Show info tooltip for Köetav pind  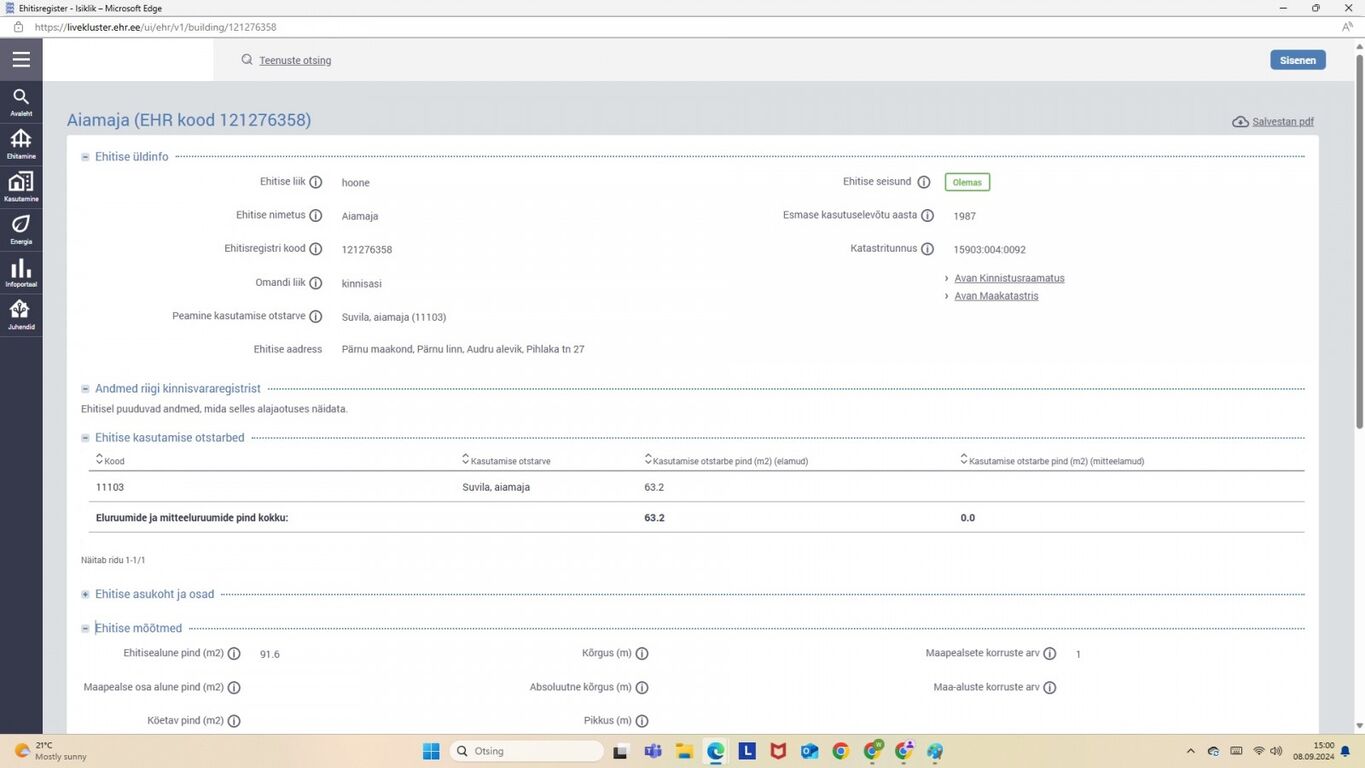(234, 721)
